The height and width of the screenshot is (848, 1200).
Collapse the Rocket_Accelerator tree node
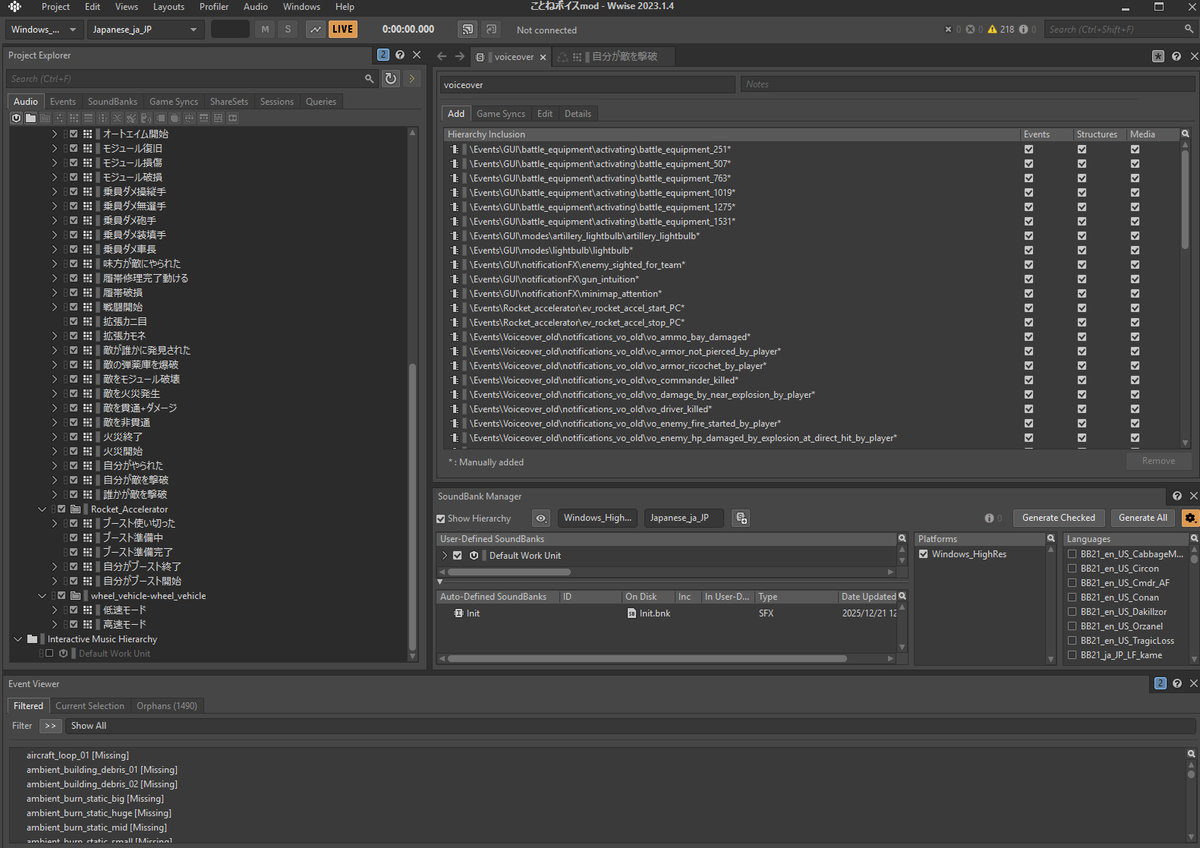(43, 509)
